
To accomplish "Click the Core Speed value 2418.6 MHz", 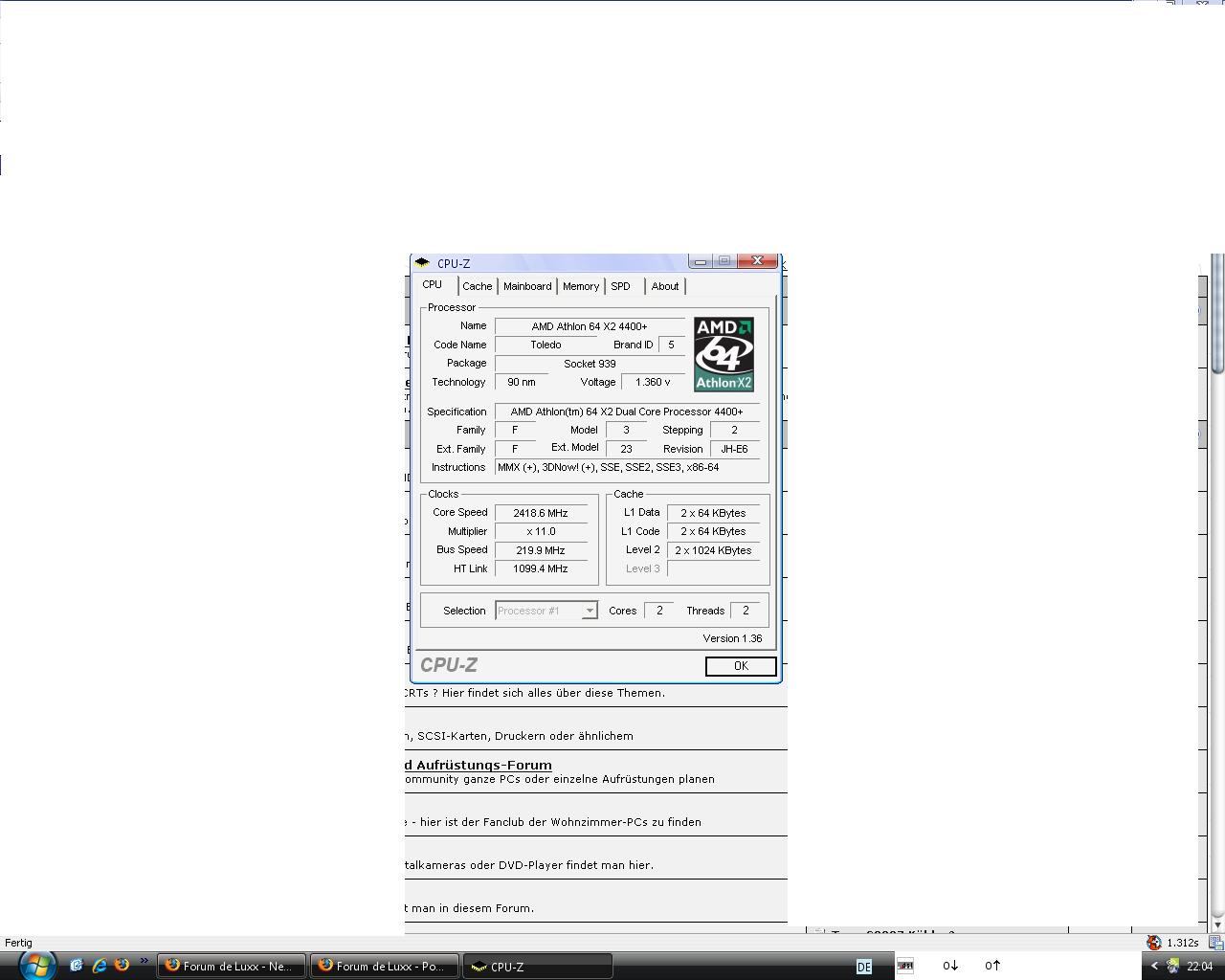I will coord(541,513).
